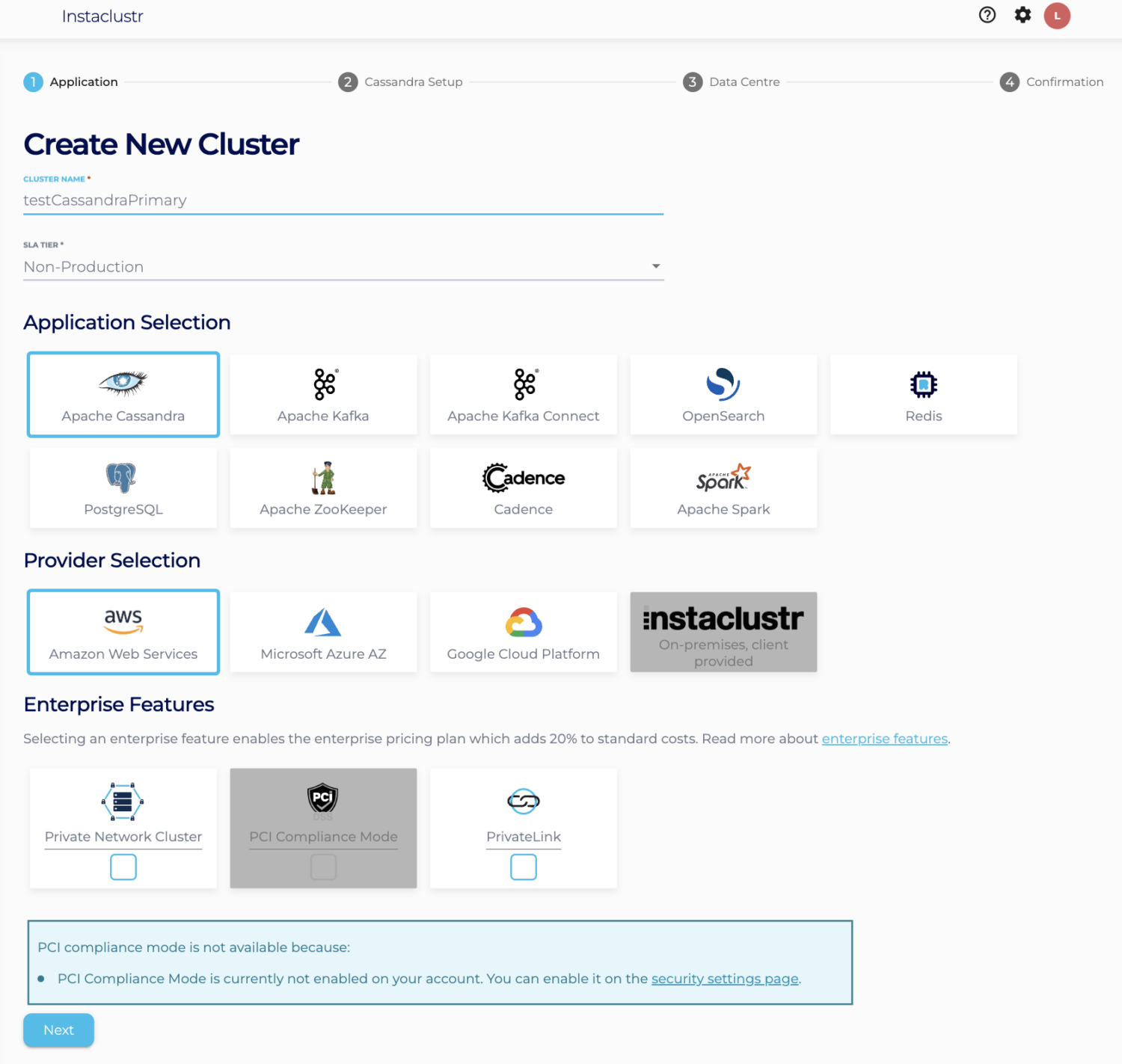Check the PrivateLink enterprise feature

point(523,867)
